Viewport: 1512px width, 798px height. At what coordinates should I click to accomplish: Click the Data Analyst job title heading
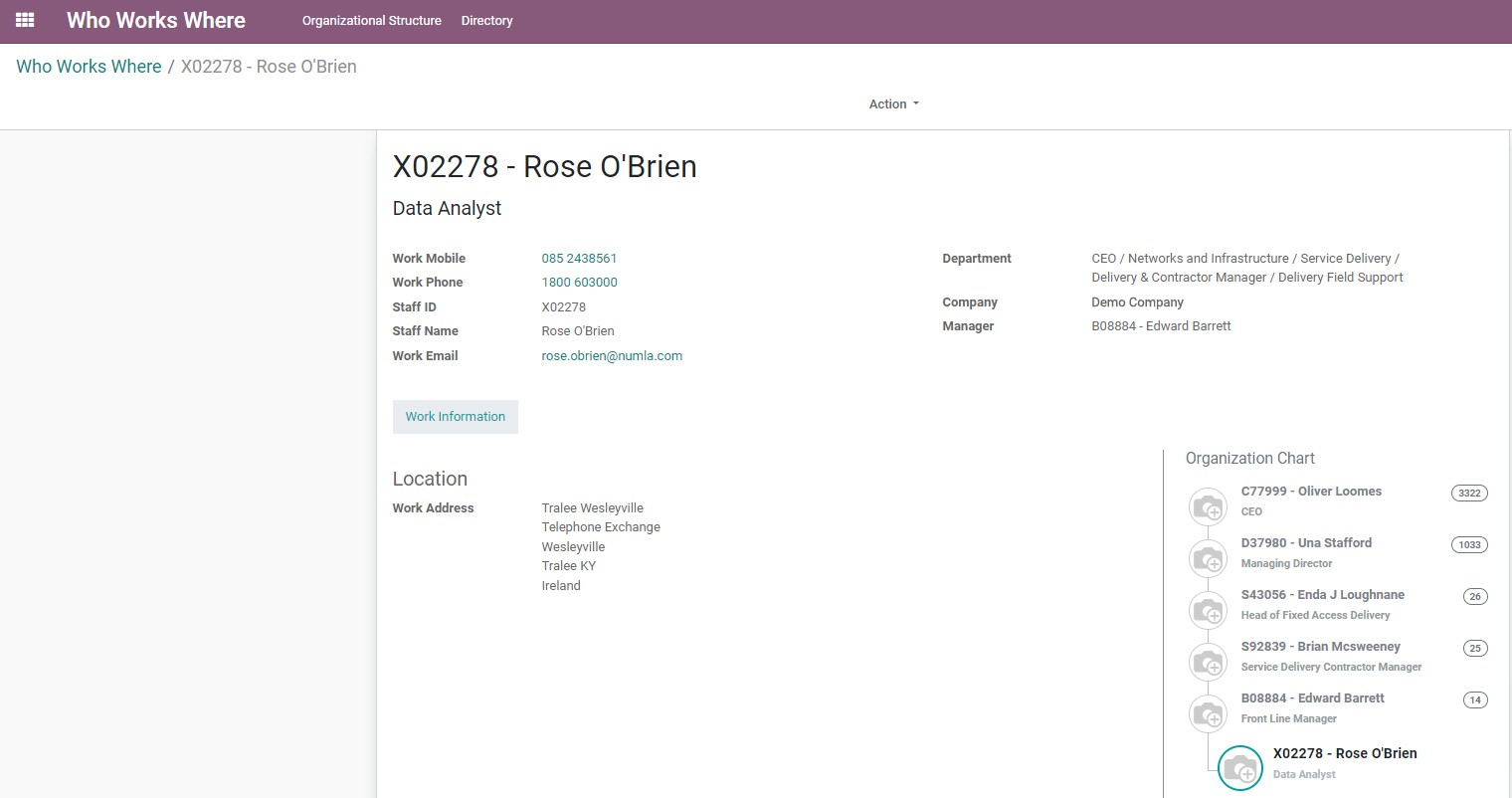[447, 208]
